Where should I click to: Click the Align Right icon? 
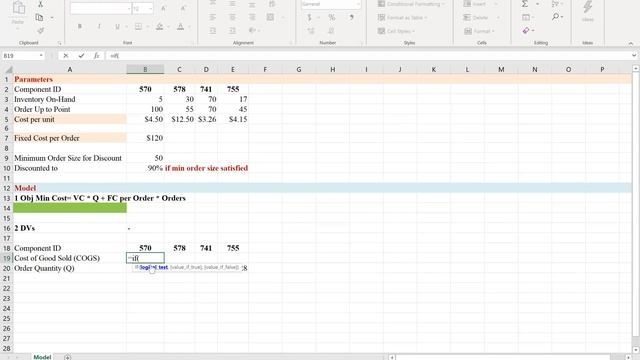(x=252, y=17)
